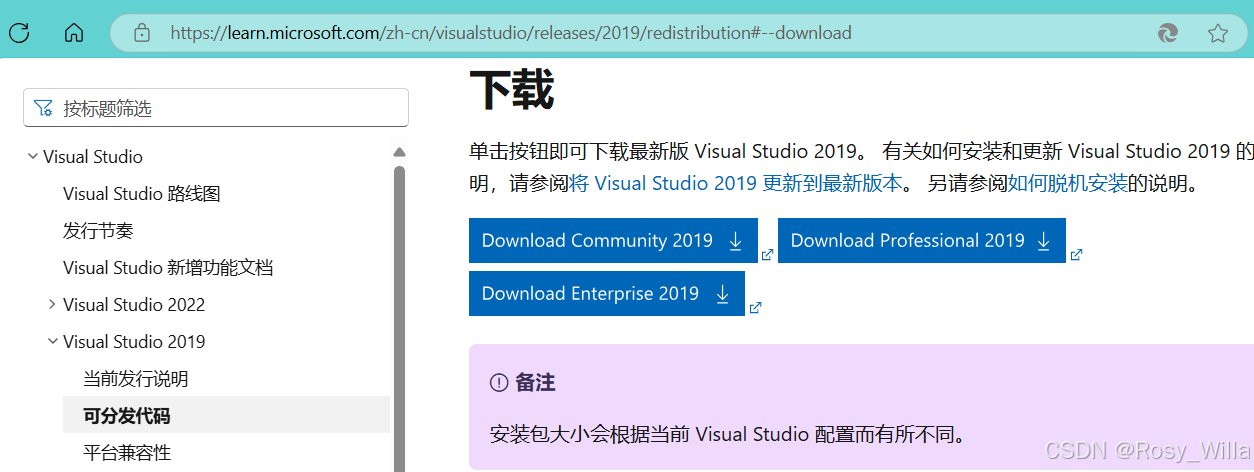1254x472 pixels.
Task: View site information lock icon
Action: (x=142, y=33)
